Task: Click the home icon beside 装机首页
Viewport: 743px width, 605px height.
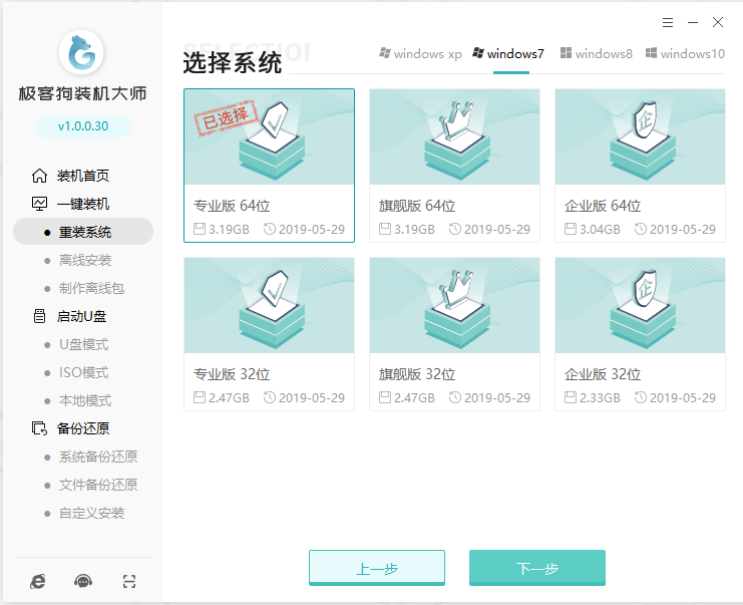Action: [39, 176]
